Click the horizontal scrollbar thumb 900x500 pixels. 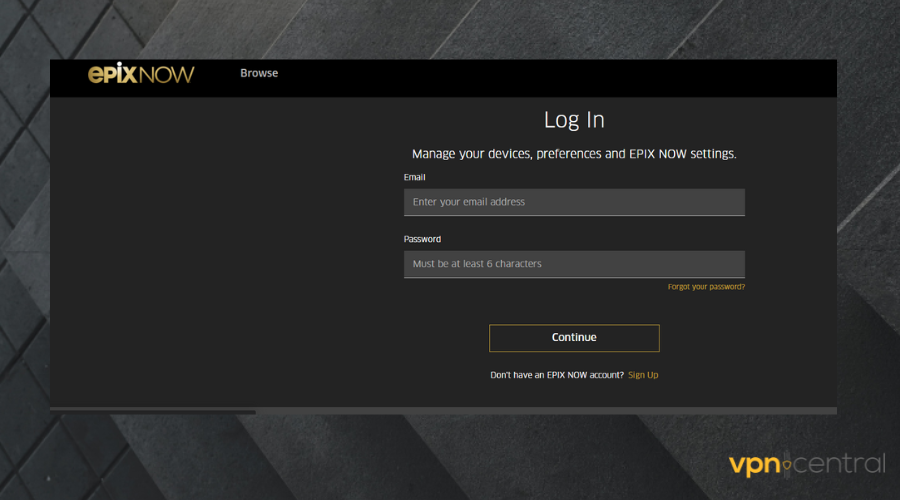153,411
